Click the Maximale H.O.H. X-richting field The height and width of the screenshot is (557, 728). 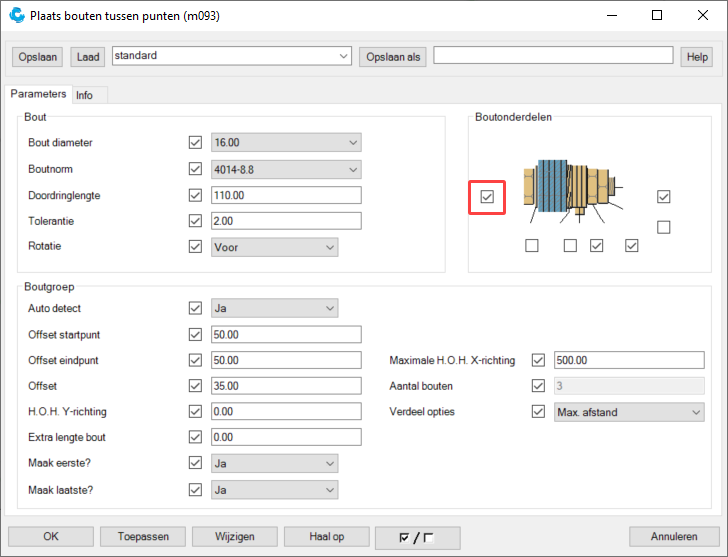coord(629,360)
